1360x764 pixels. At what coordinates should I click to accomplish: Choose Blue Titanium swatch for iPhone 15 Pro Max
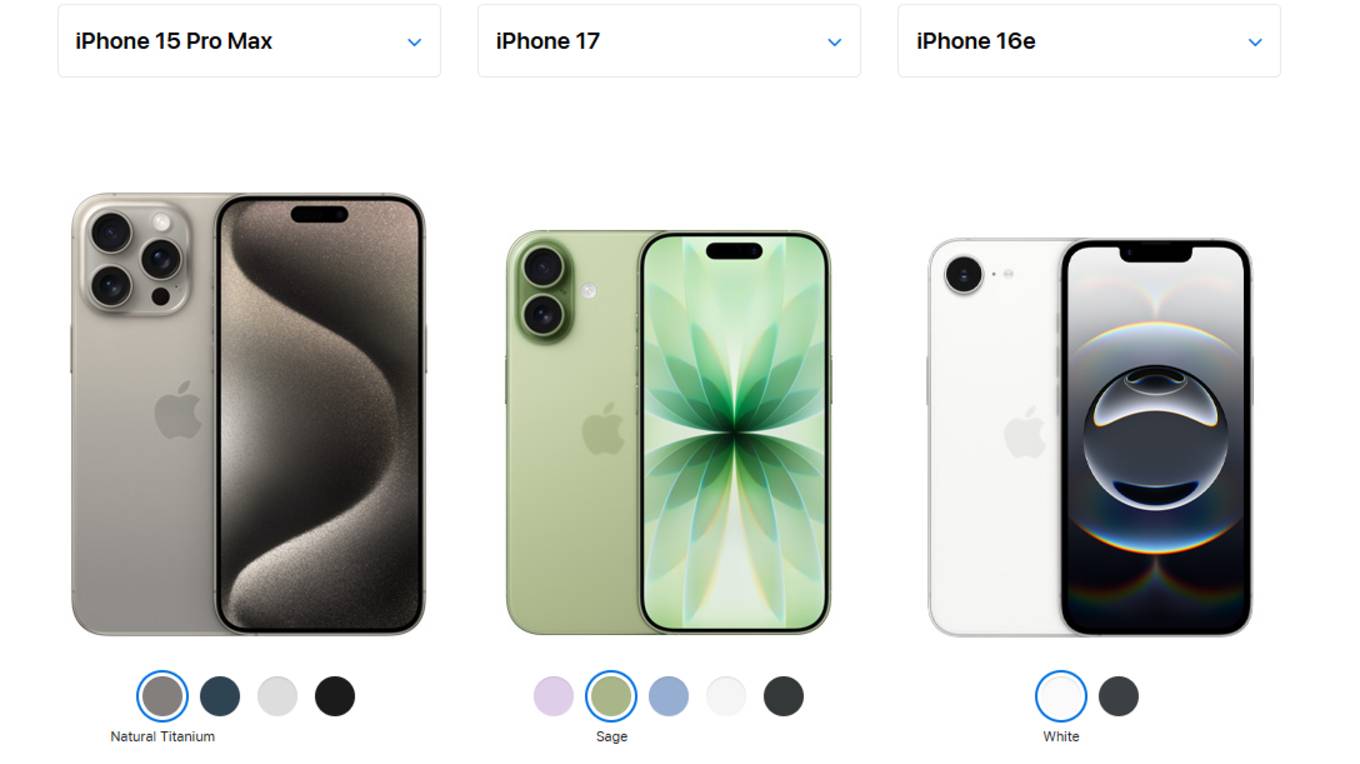(220, 696)
